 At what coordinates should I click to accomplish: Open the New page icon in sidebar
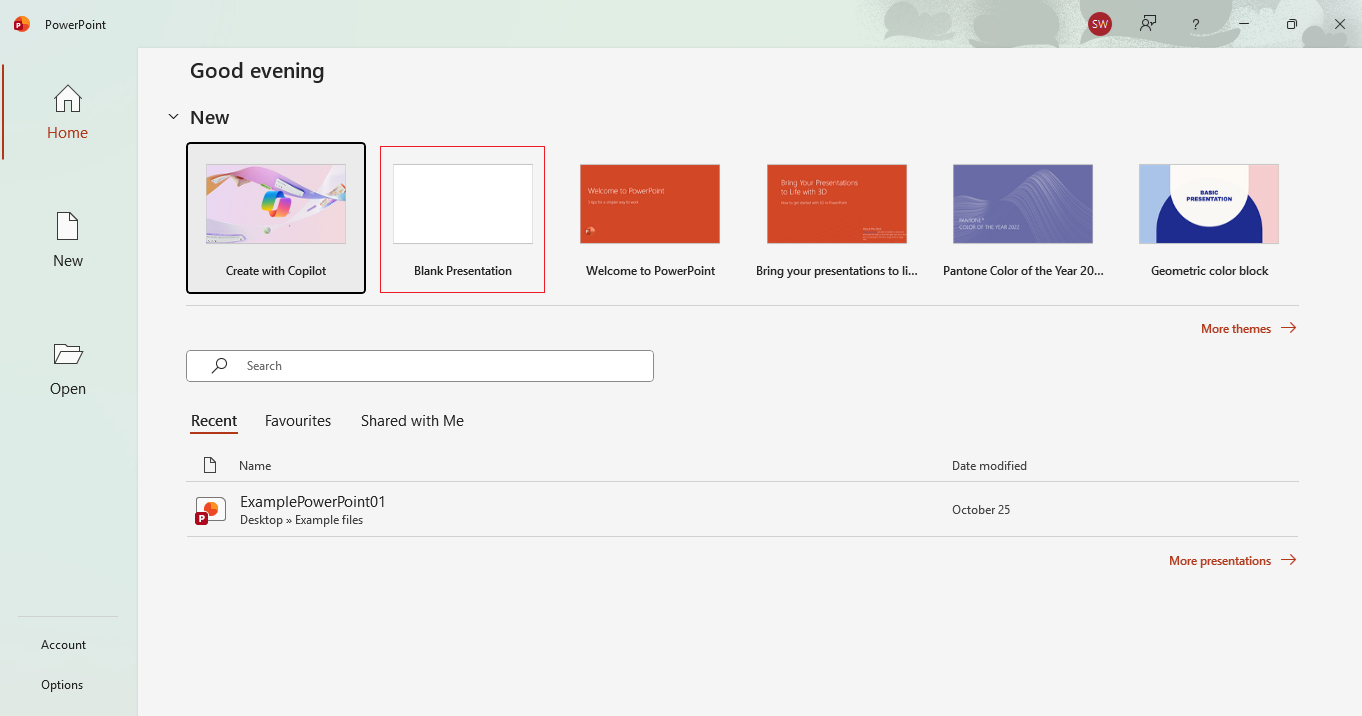pos(68,227)
